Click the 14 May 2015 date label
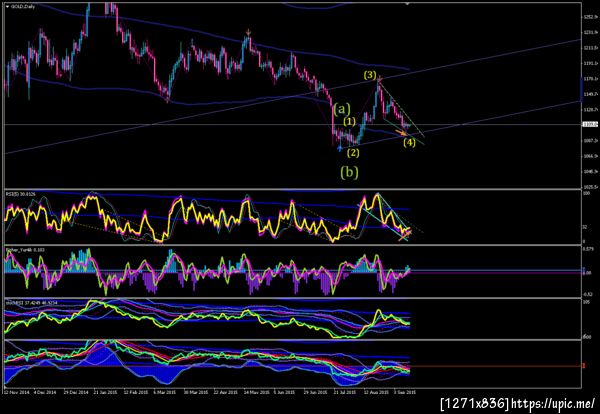The width and height of the screenshot is (600, 414). [255, 392]
